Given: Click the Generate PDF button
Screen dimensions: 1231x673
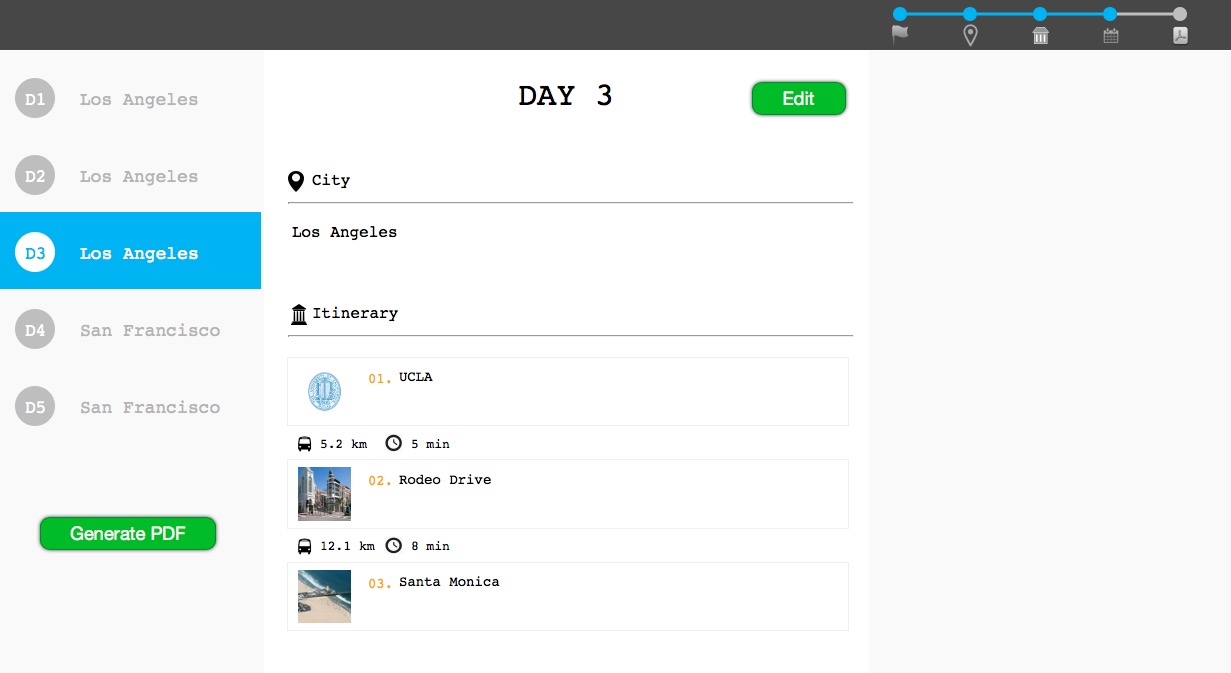Looking at the screenshot, I should [128, 534].
